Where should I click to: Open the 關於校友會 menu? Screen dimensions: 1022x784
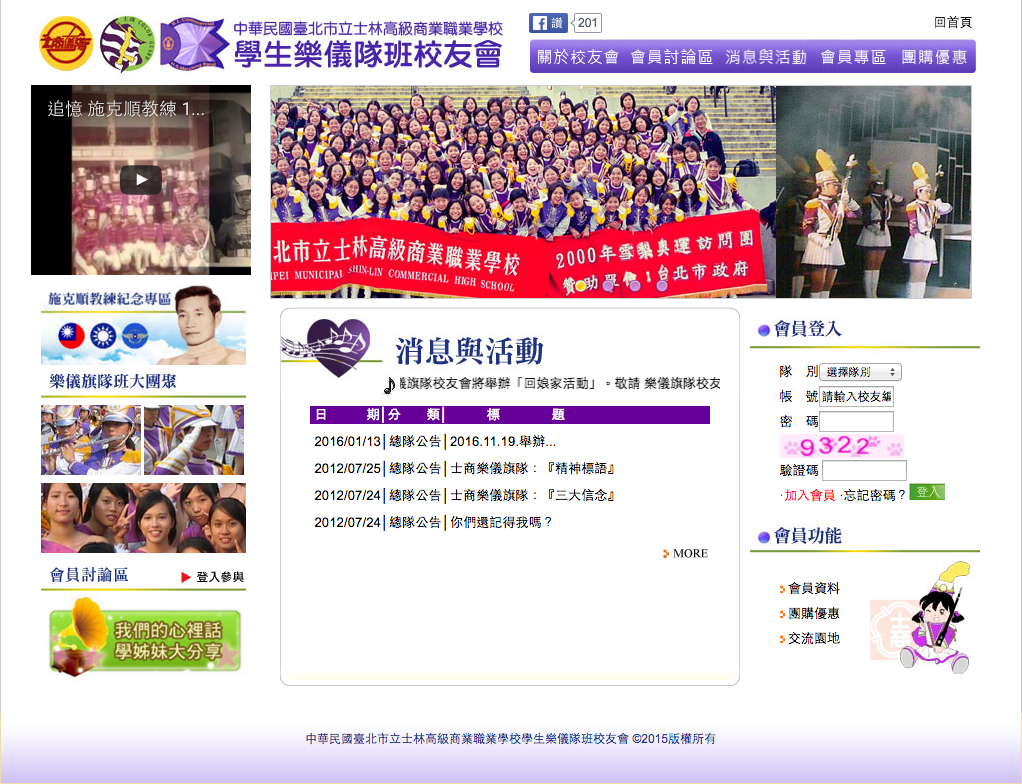578,57
